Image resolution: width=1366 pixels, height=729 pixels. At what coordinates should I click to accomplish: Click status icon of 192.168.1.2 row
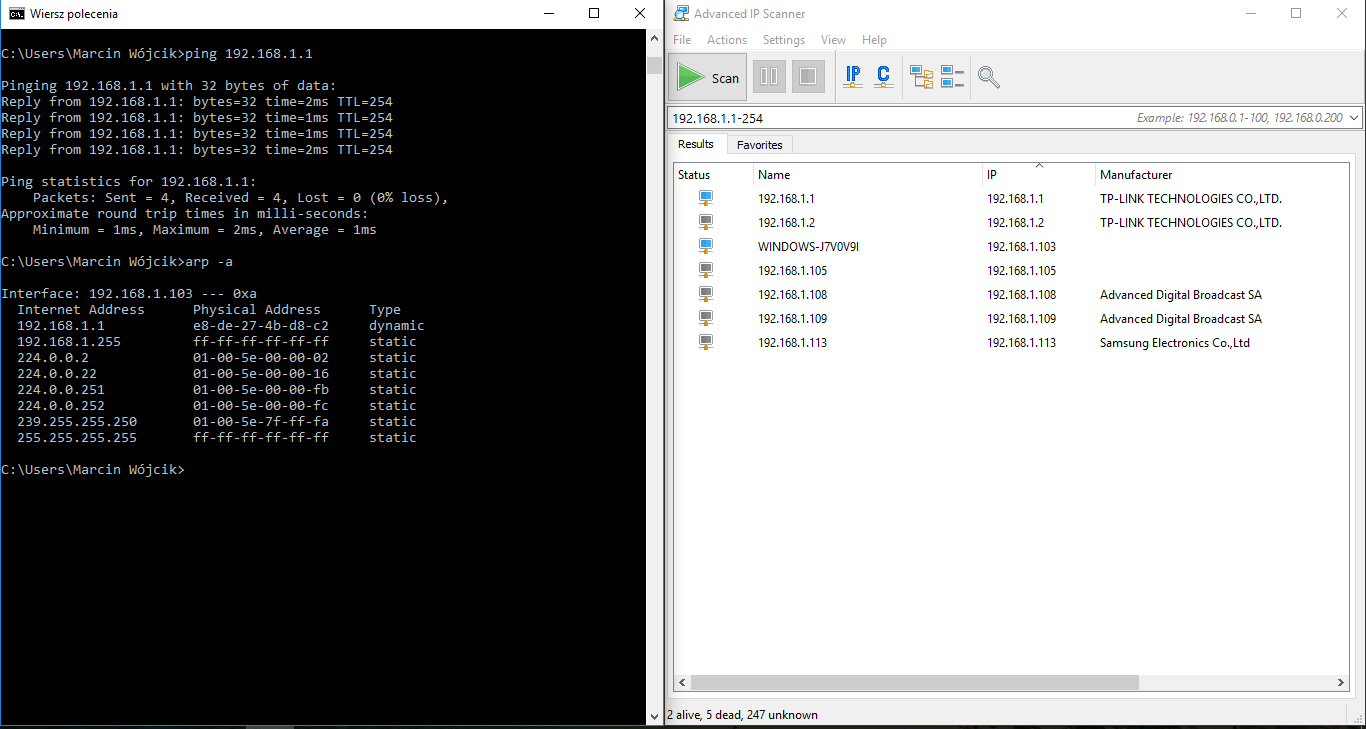point(706,222)
